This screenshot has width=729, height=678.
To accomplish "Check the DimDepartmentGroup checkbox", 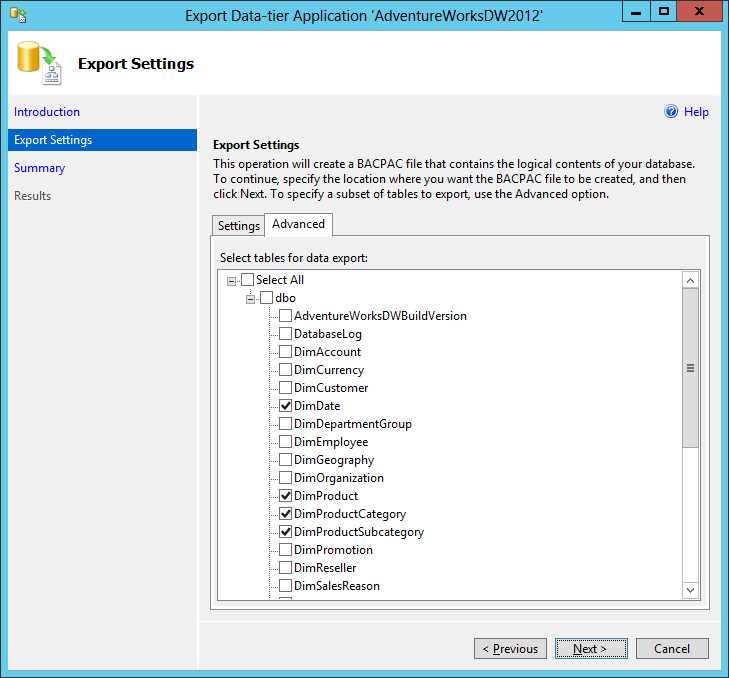I will click(285, 424).
